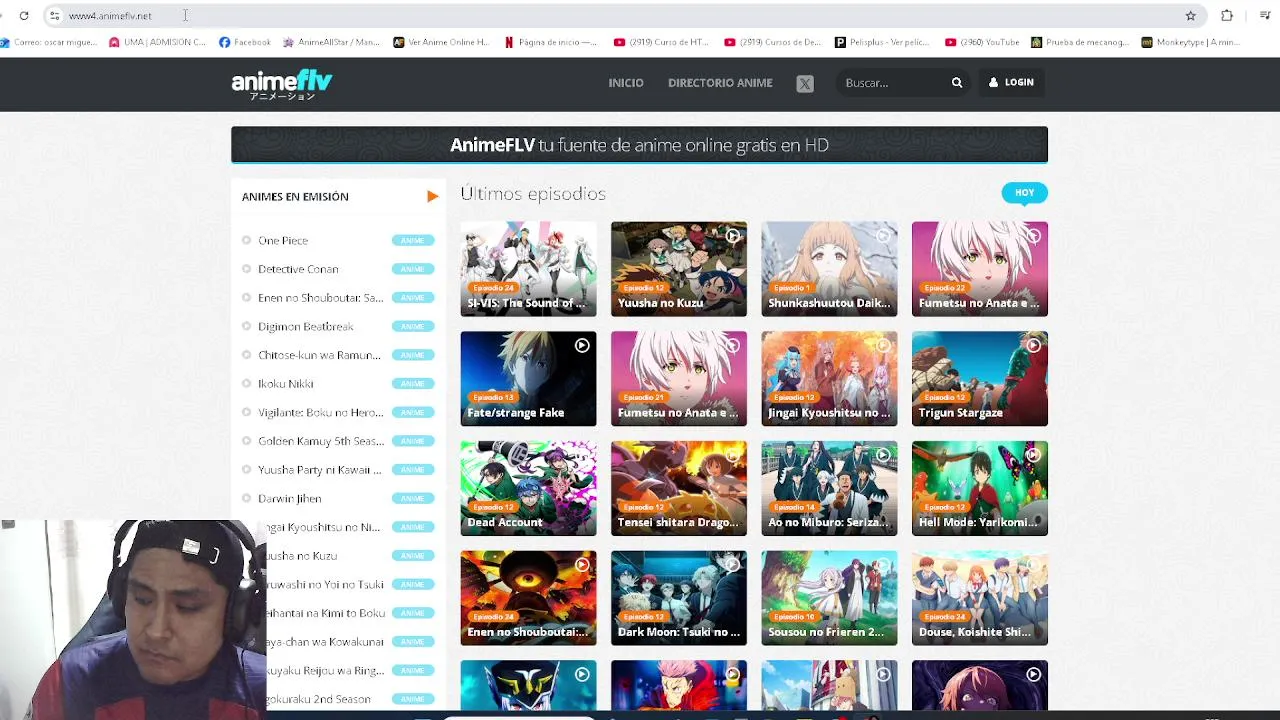Open the AnimeAllStar bookmark
Image resolution: width=1280 pixels, height=720 pixels.
click(x=332, y=42)
